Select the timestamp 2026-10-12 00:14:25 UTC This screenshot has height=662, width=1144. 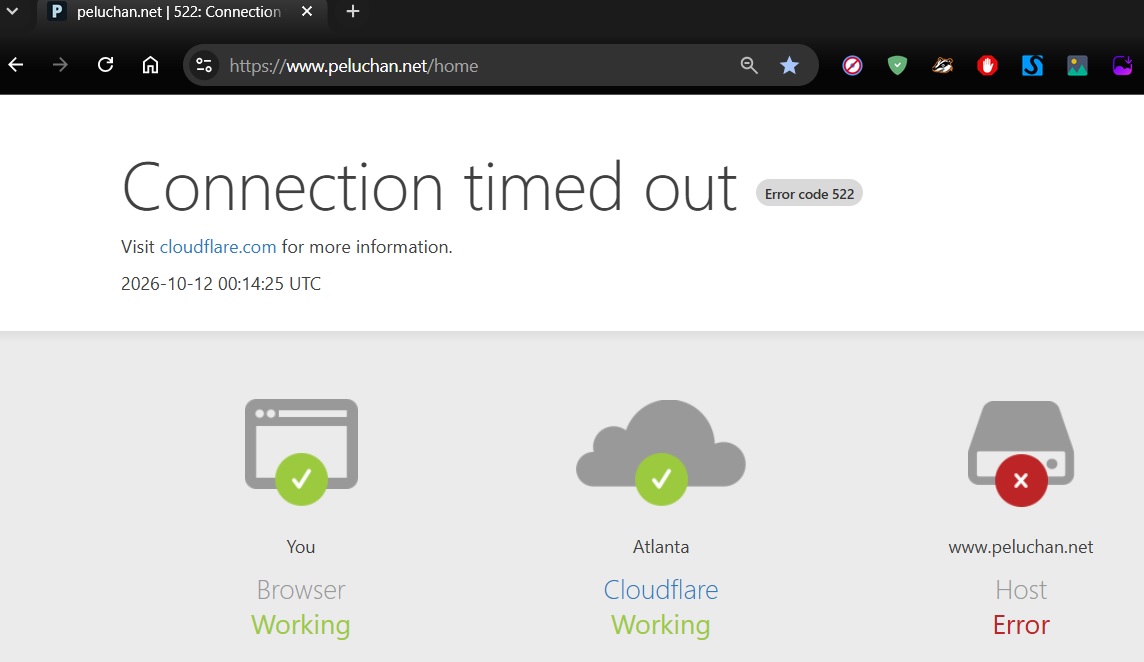pos(221,284)
